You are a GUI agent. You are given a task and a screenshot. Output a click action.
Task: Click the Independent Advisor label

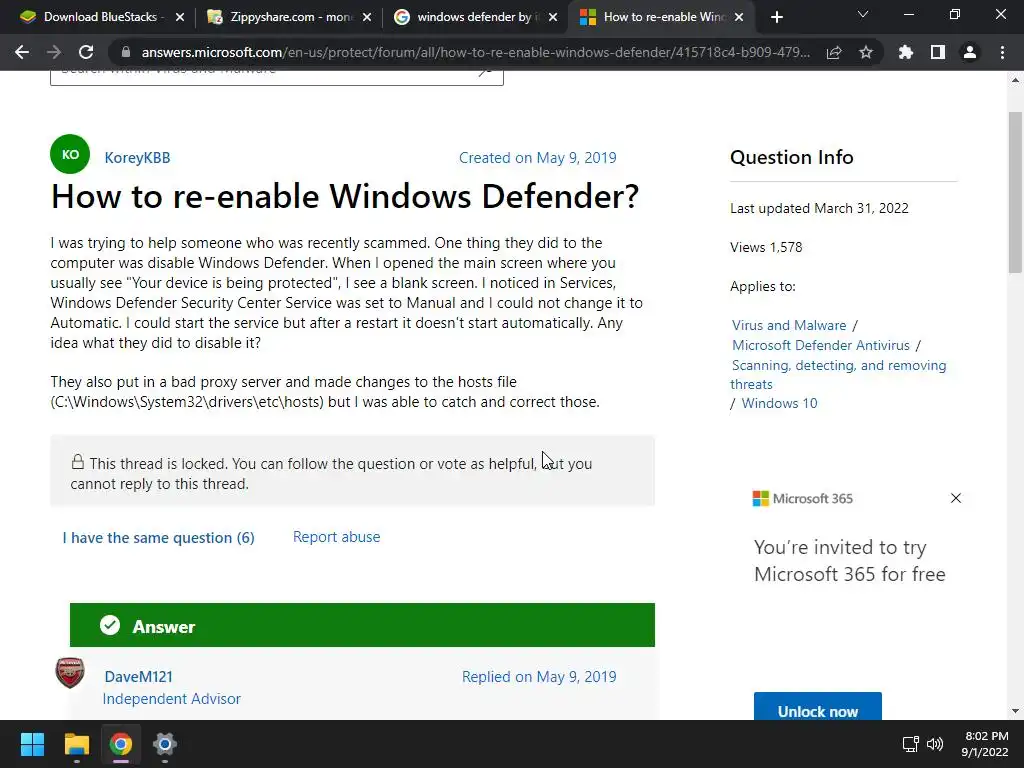point(172,698)
